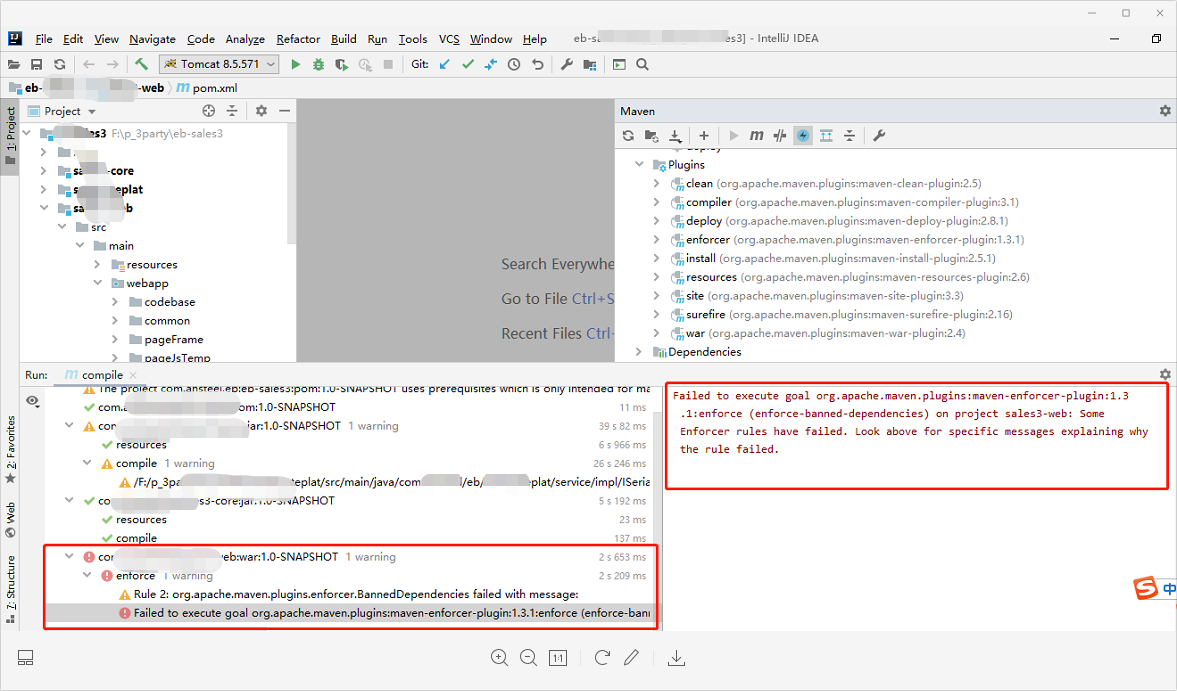The width and height of the screenshot is (1177, 691).
Task: Toggle the 1: Project side tool tab
Action: click(10, 137)
